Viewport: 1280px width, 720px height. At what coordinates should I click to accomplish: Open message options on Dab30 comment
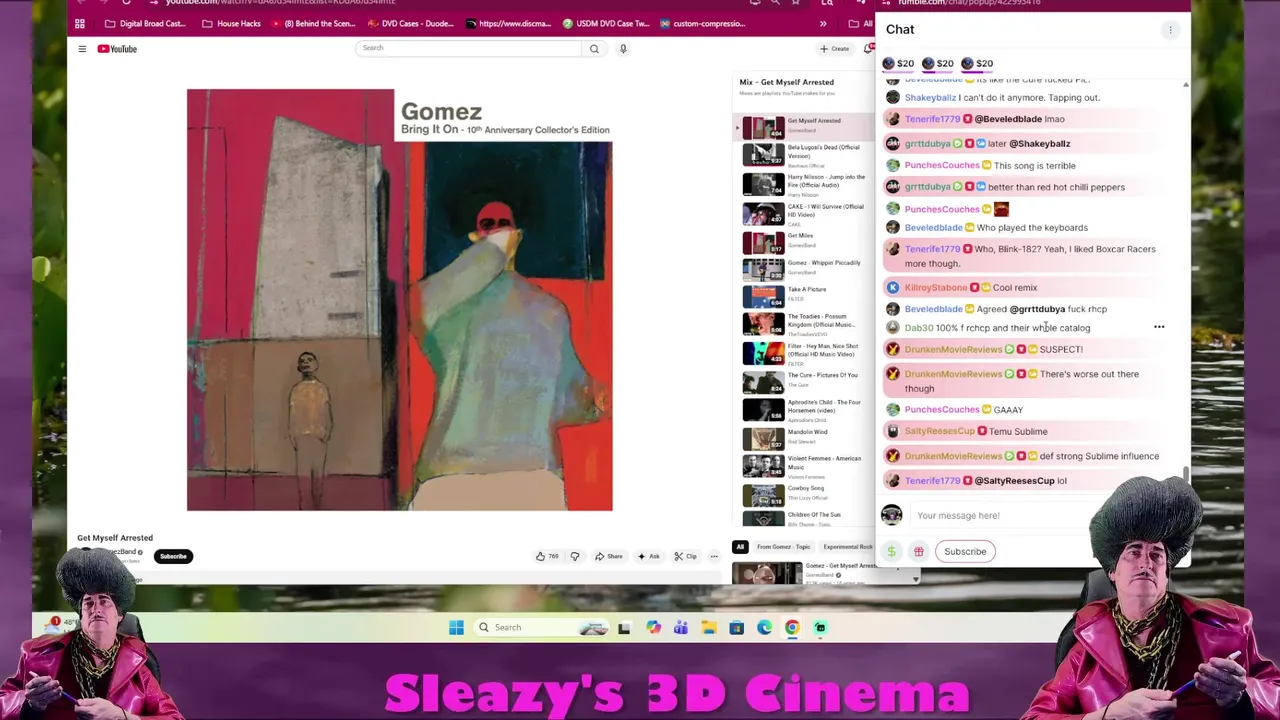(x=1159, y=327)
